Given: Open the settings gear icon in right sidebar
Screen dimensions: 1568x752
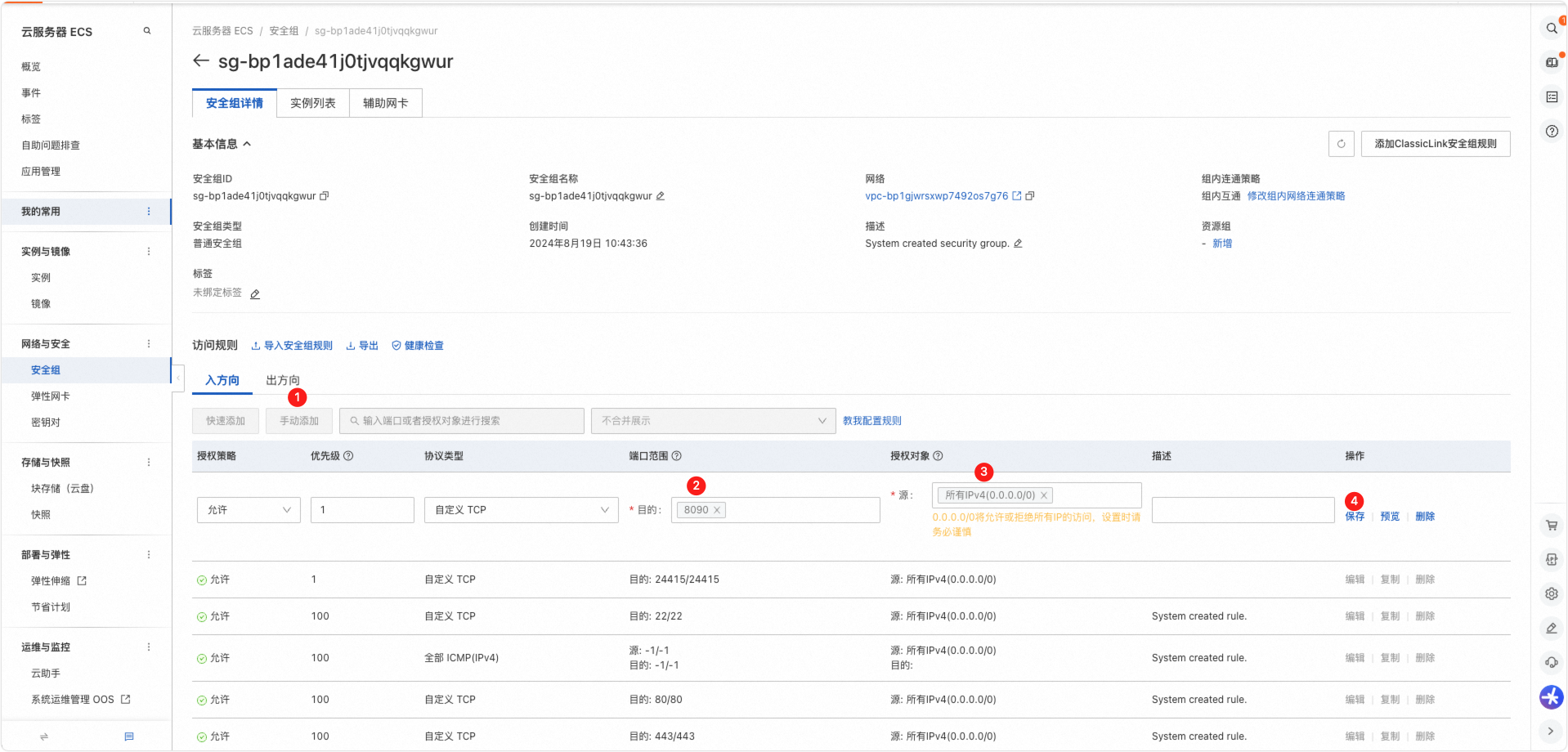Looking at the screenshot, I should pyautogui.click(x=1552, y=594).
